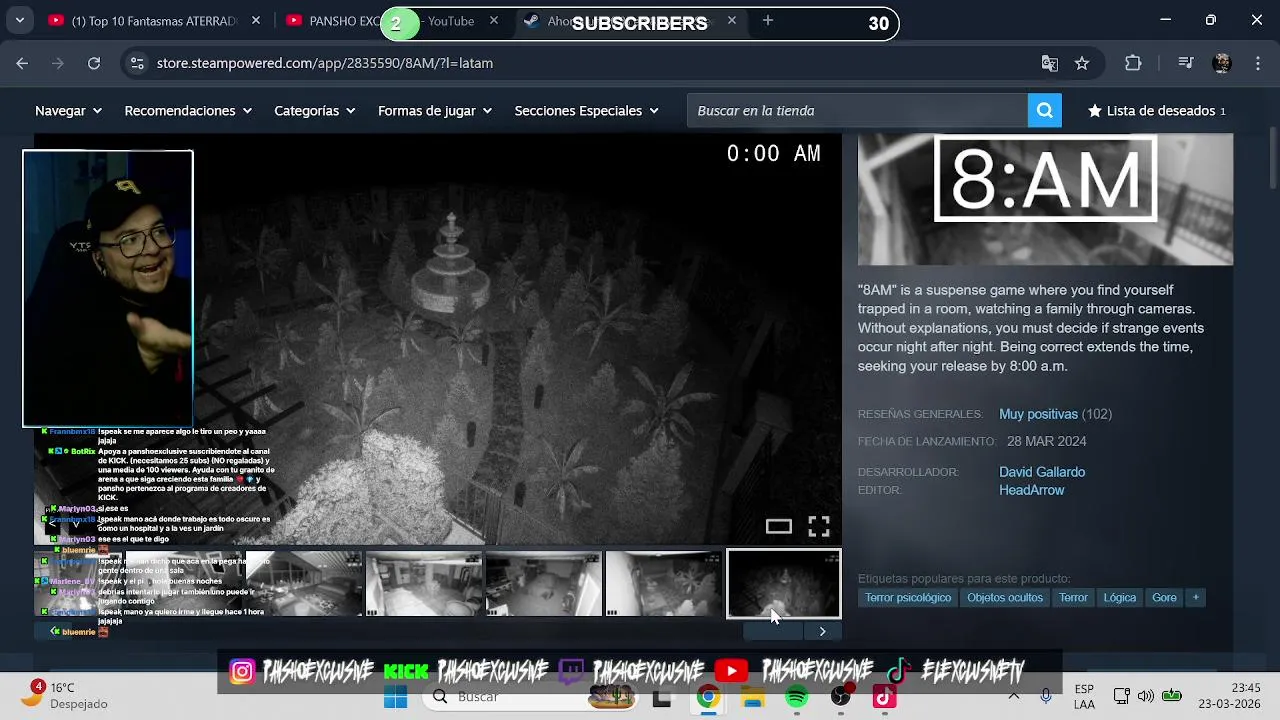1280x720 pixels.
Task: Click the Steam store search magnifier button
Action: pyautogui.click(x=1044, y=111)
